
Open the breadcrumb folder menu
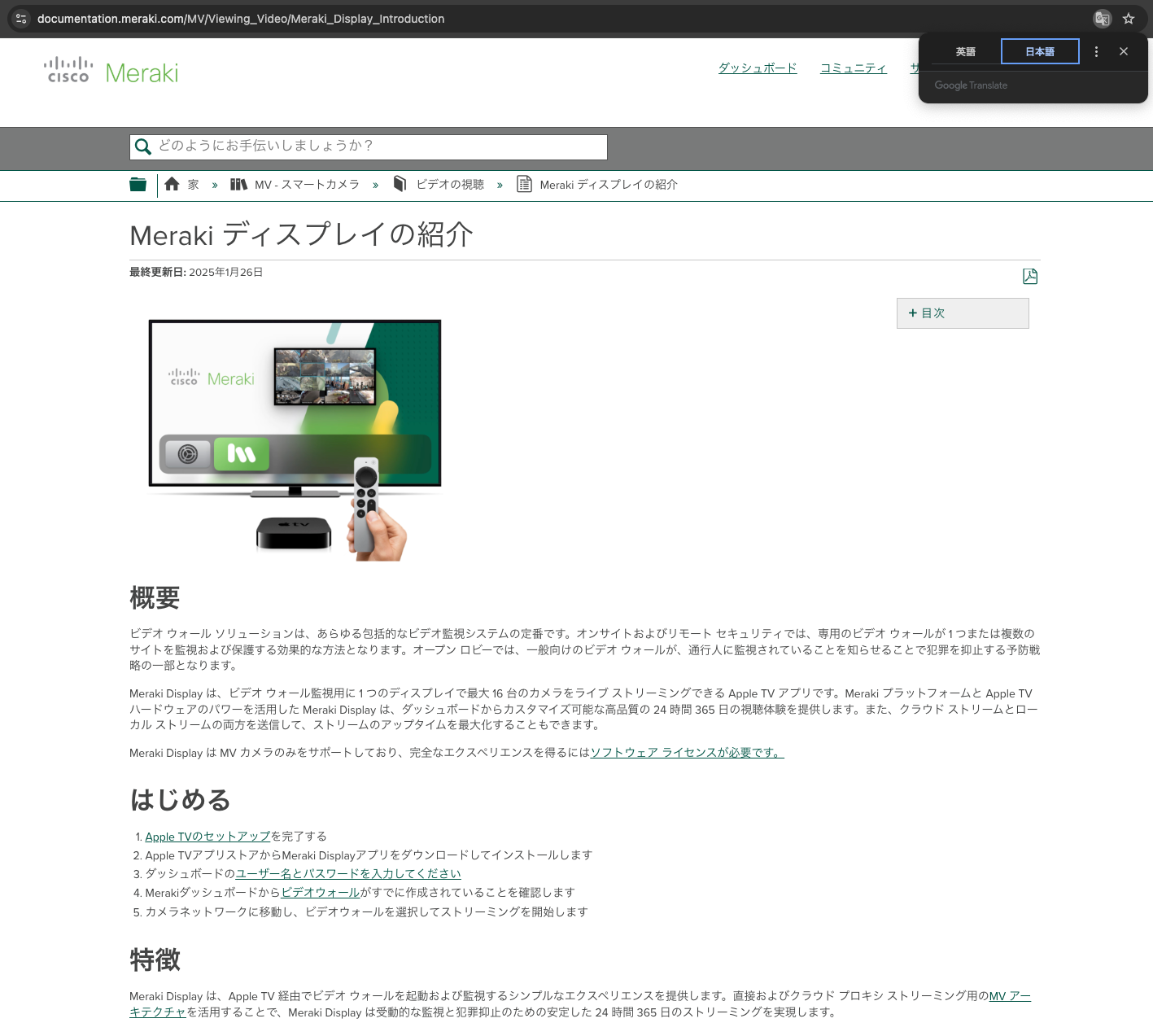click(138, 184)
